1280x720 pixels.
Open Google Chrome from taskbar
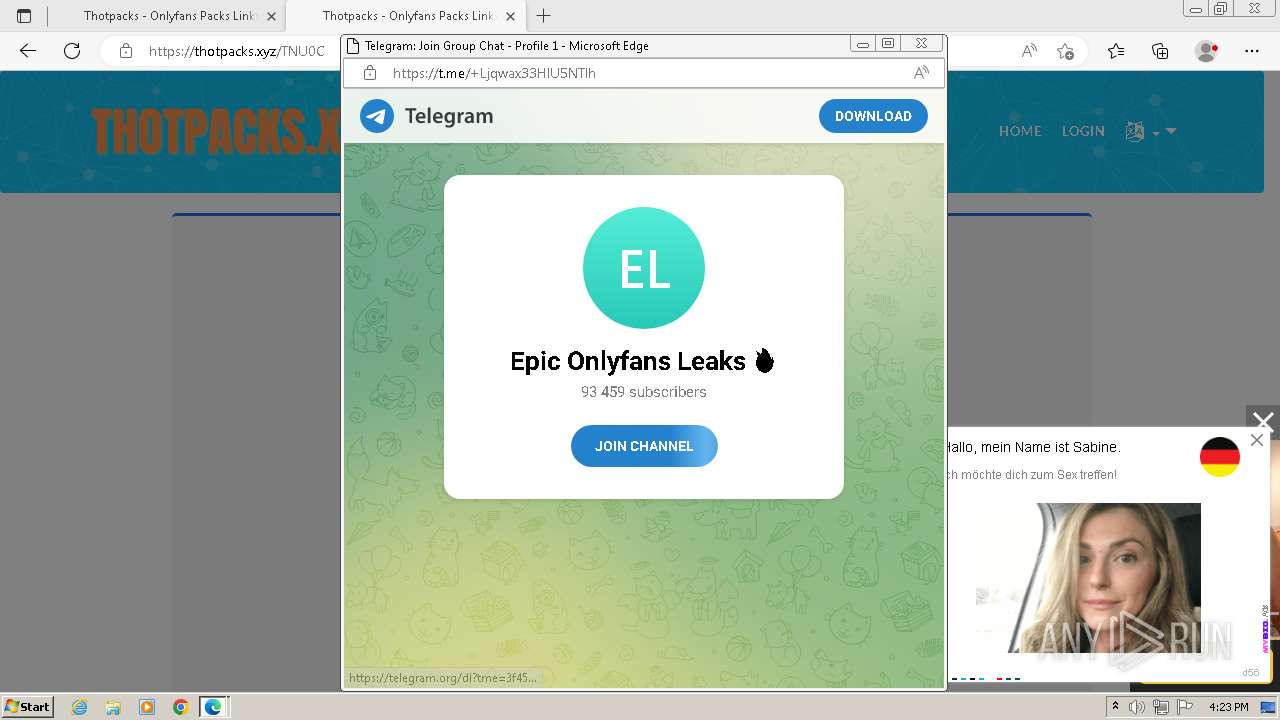tap(181, 707)
